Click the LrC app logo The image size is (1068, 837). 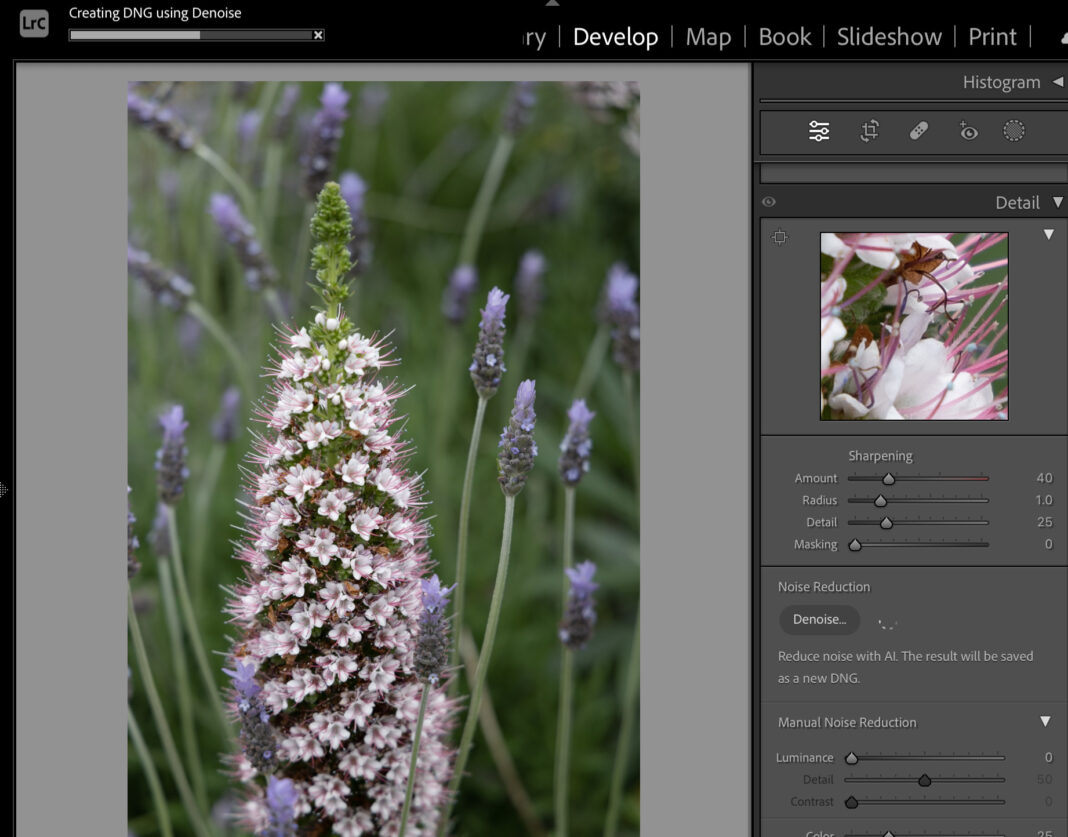tap(33, 22)
